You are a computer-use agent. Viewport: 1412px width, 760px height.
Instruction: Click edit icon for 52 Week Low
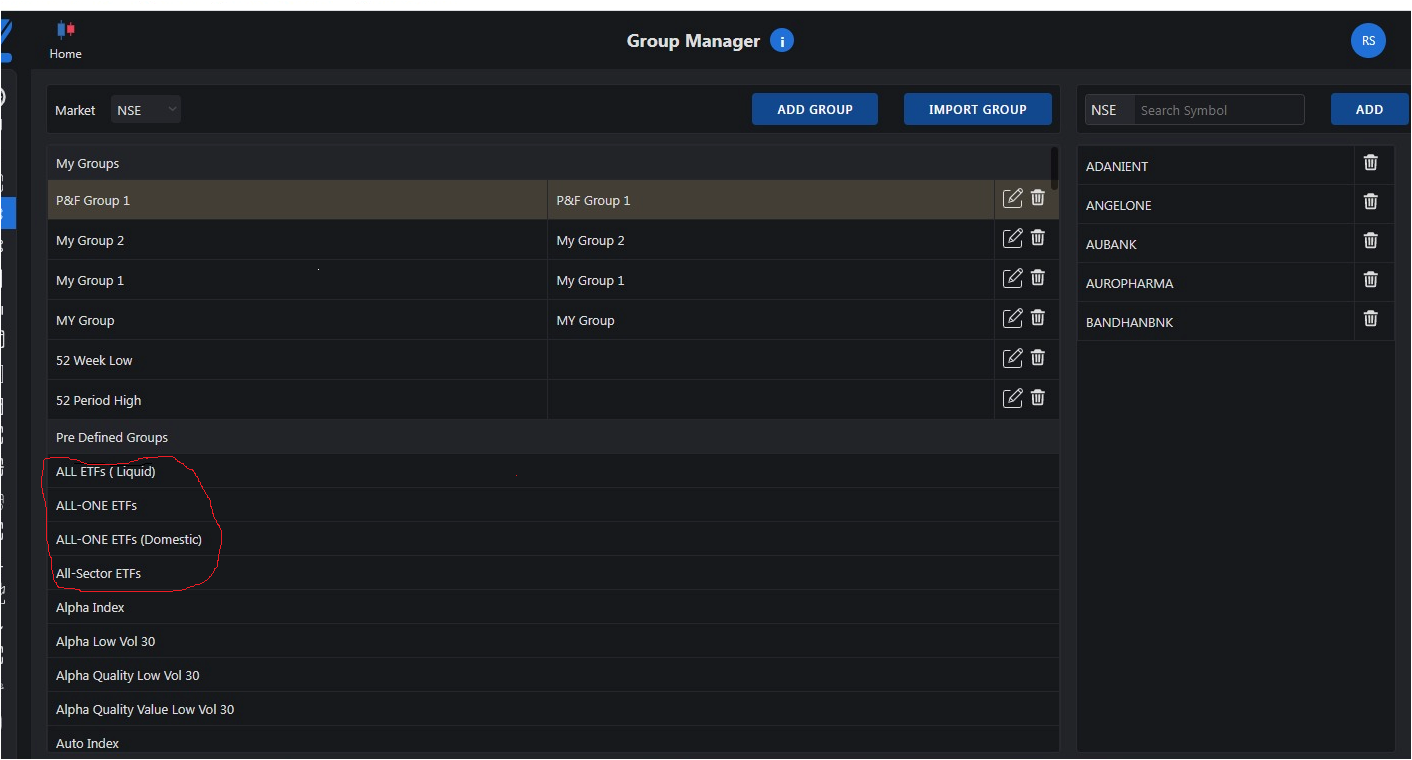(x=1012, y=357)
